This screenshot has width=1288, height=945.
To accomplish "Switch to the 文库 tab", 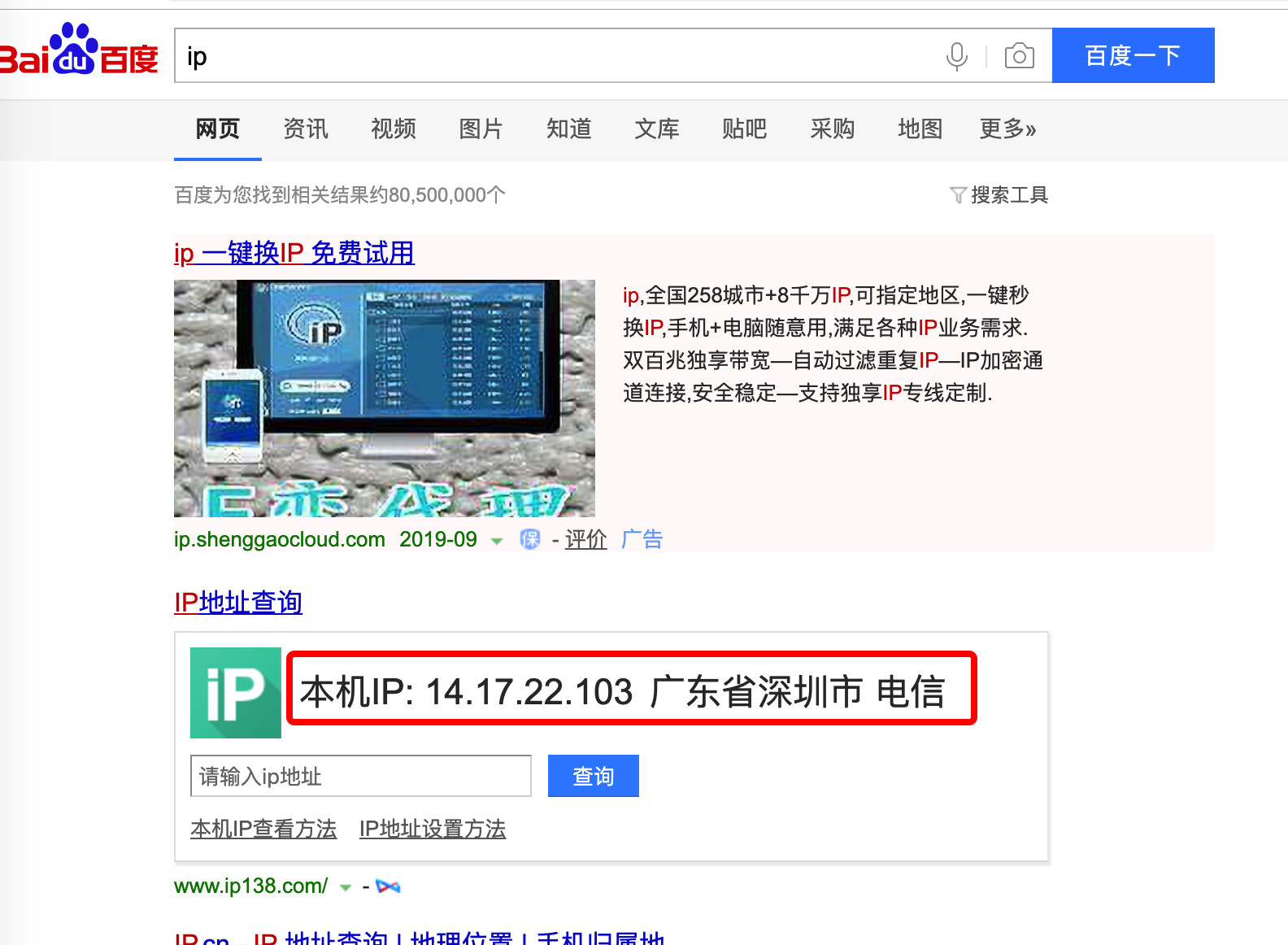I will click(x=657, y=128).
